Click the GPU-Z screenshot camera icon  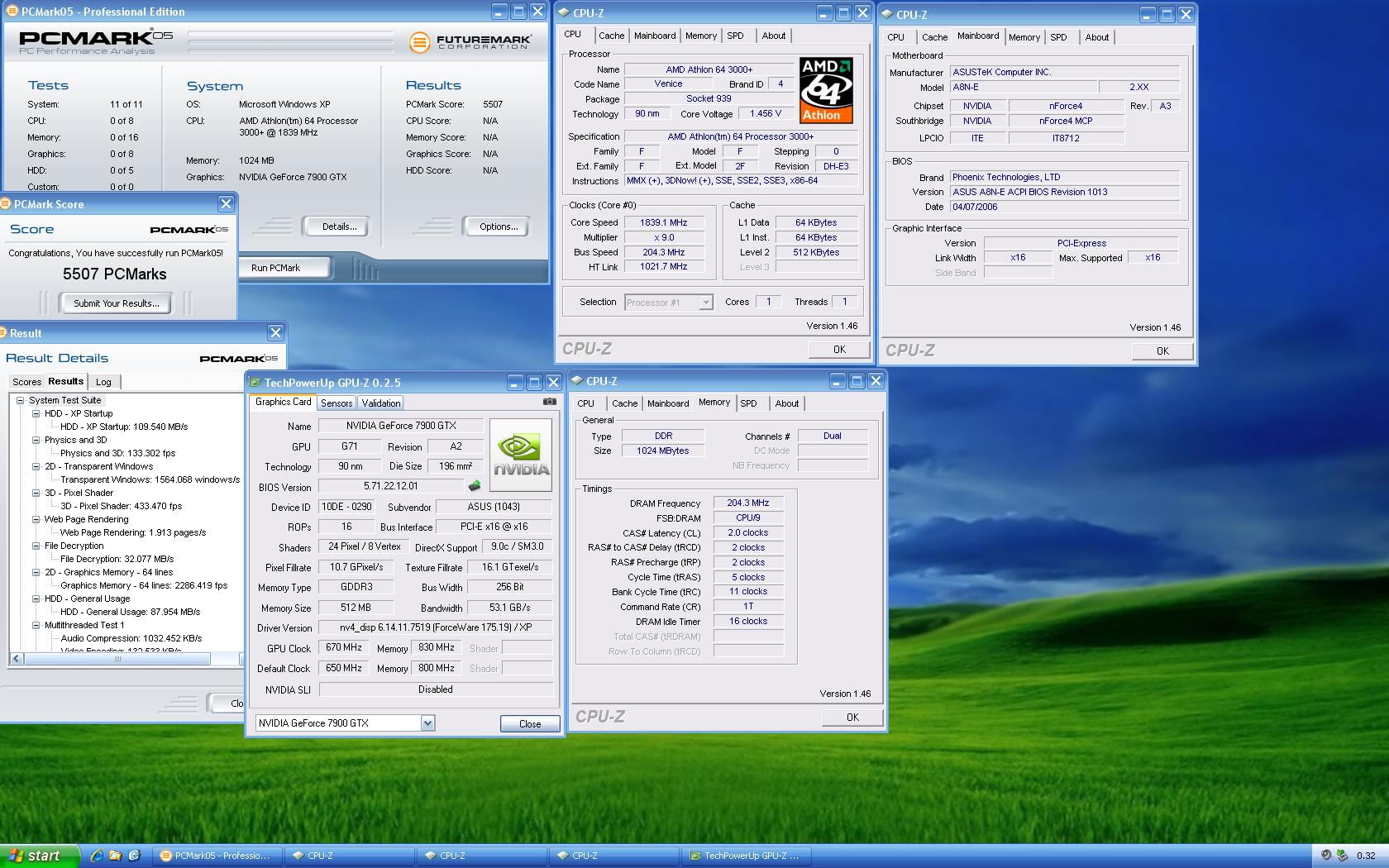point(549,402)
